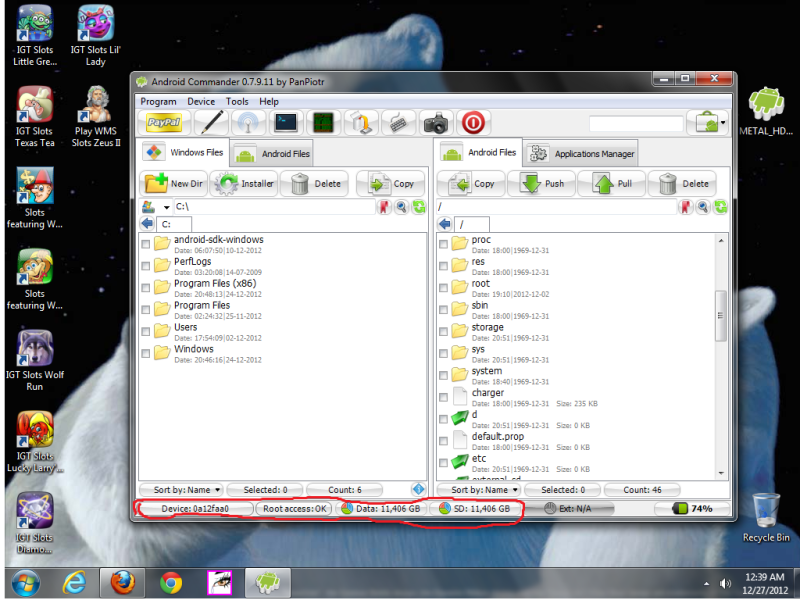The width and height of the screenshot is (800, 600).
Task: Click left panel search magnifier icon
Action: tap(402, 207)
